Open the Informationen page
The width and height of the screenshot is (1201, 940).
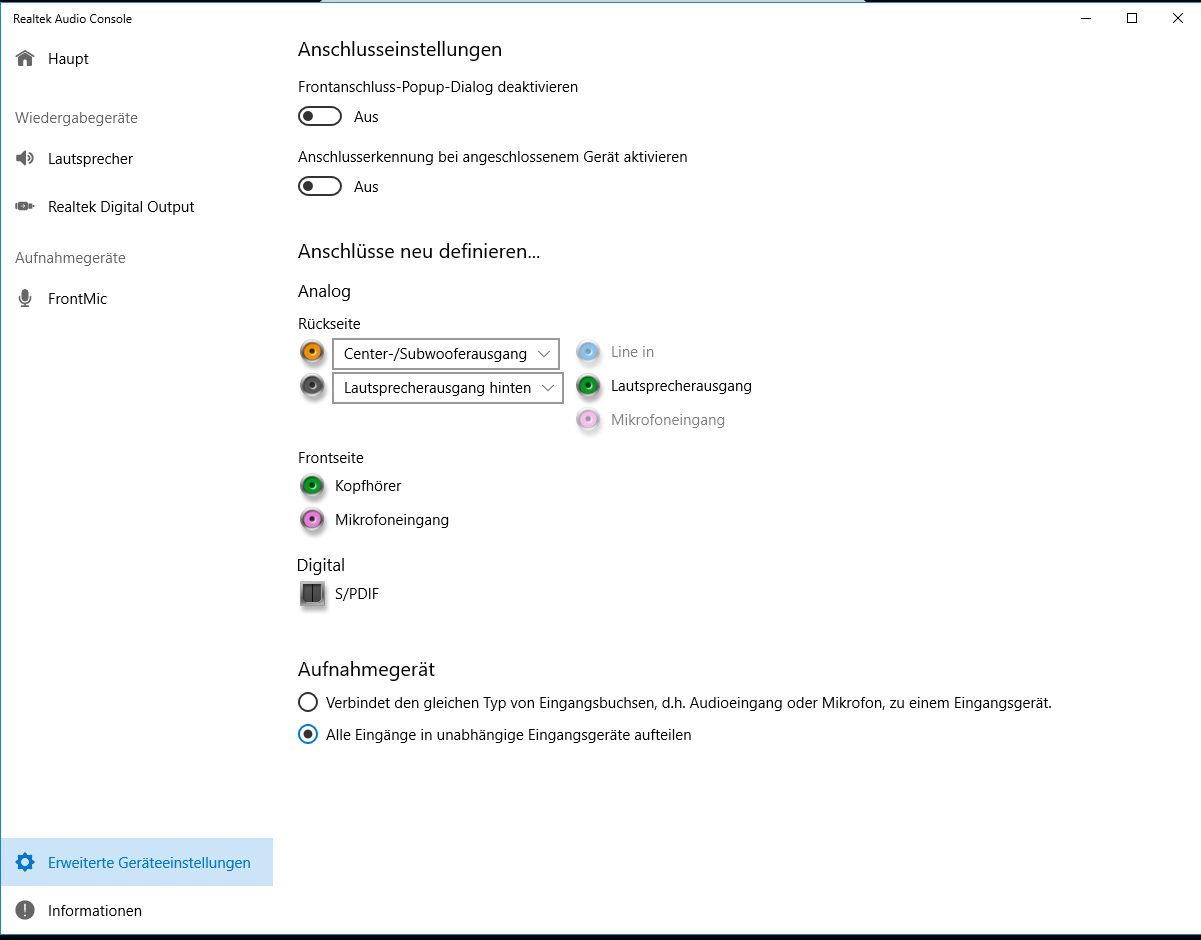94,911
